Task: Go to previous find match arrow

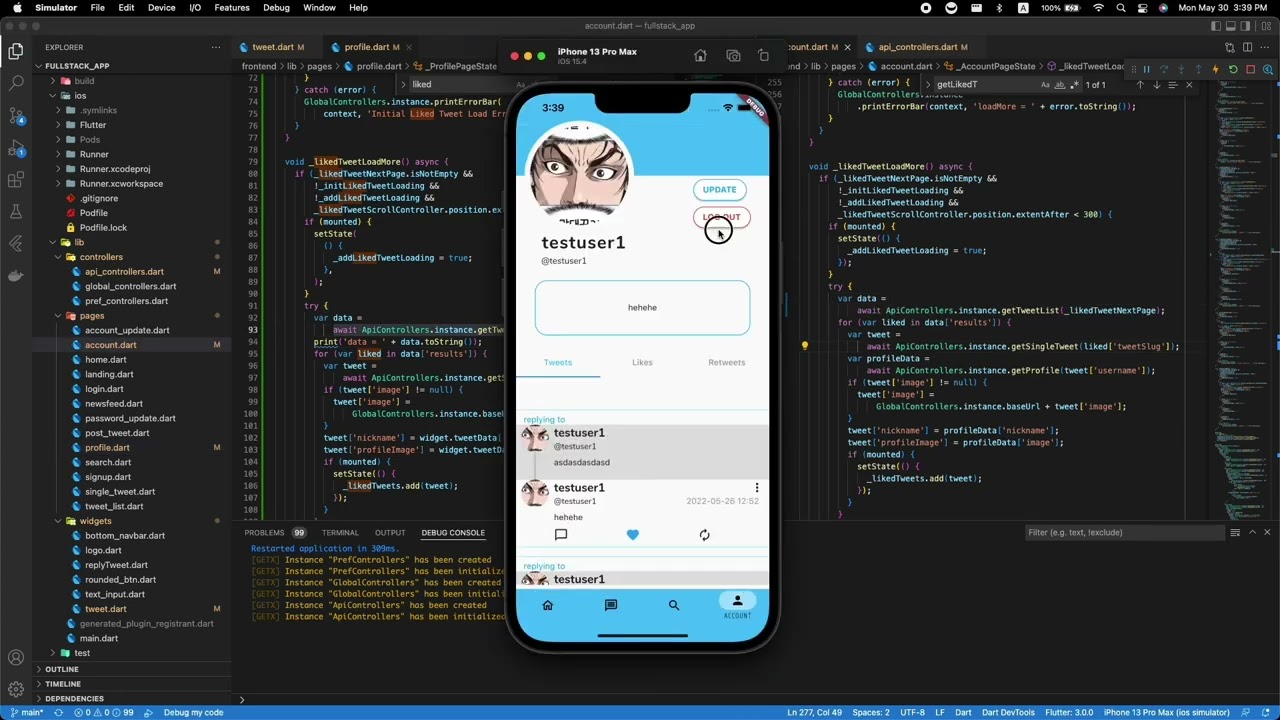Action: (1140, 85)
